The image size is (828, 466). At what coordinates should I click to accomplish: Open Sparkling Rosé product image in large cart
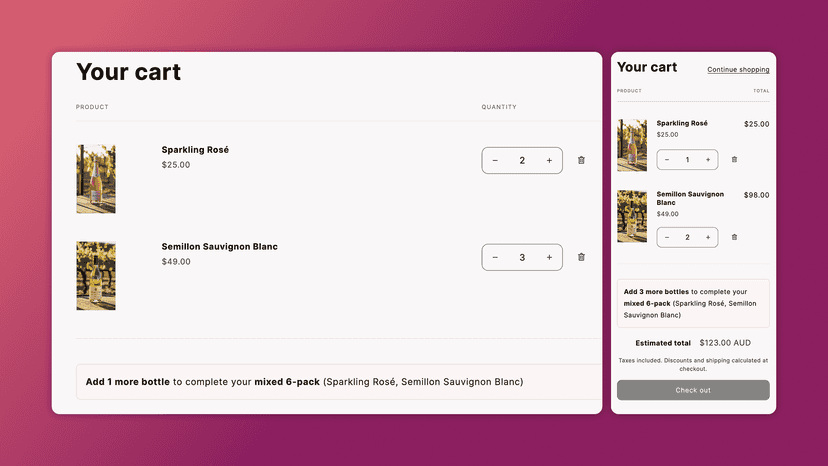[x=96, y=179]
